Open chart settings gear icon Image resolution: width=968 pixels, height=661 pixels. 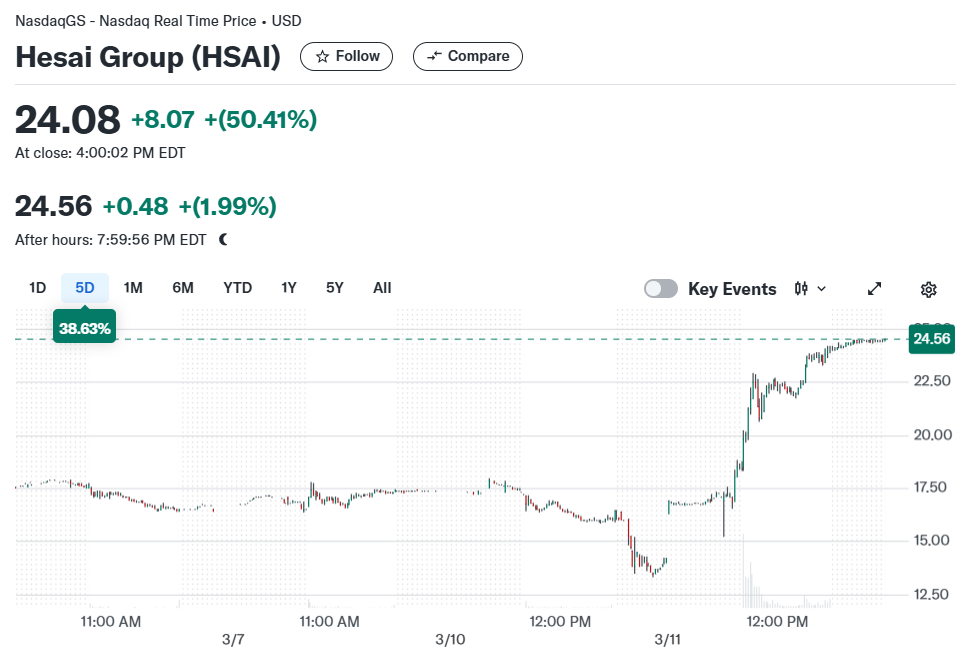928,289
